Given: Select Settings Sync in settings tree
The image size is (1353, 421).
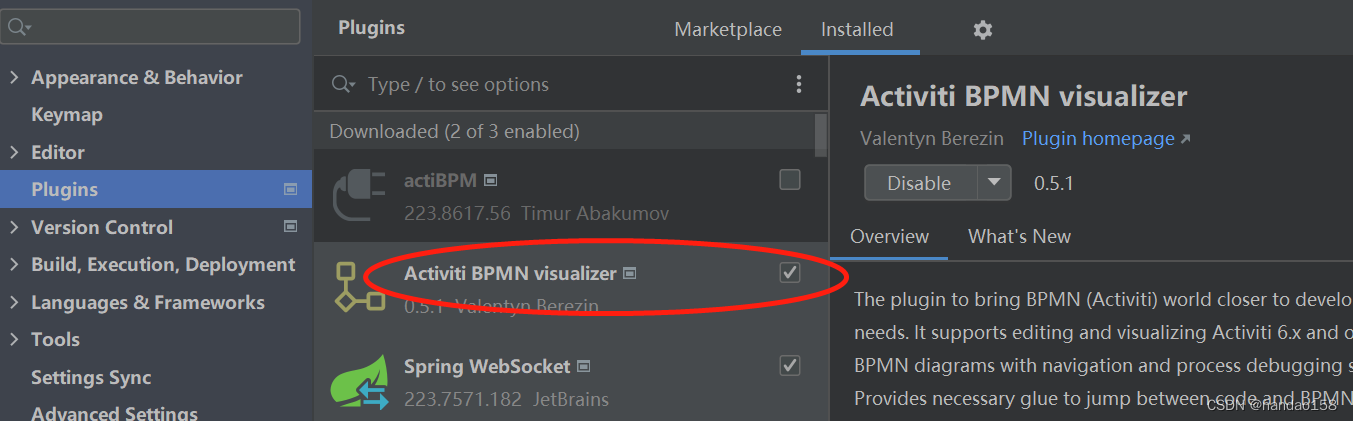Looking at the screenshot, I should click(x=91, y=377).
